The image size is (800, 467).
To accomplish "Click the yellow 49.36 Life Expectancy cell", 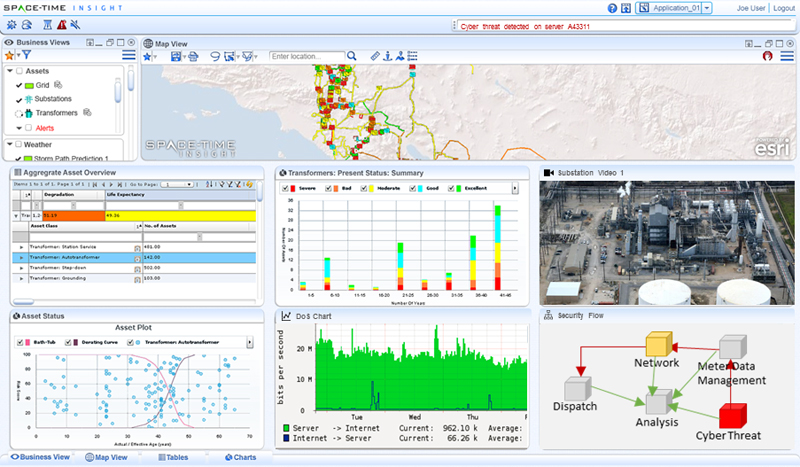I will [180, 216].
